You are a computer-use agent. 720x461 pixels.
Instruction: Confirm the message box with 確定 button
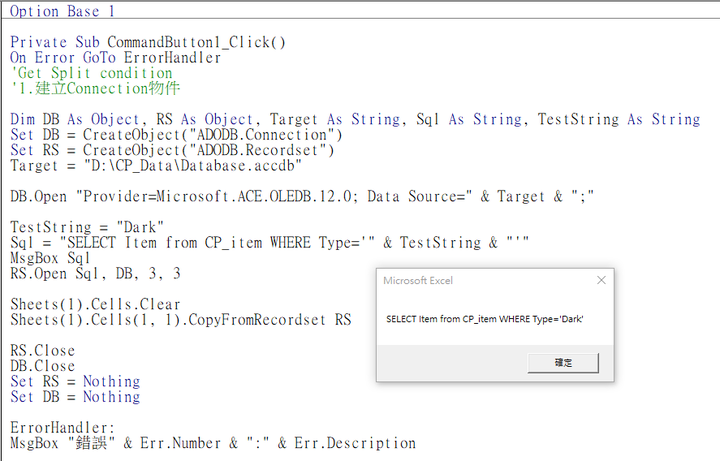pos(563,363)
